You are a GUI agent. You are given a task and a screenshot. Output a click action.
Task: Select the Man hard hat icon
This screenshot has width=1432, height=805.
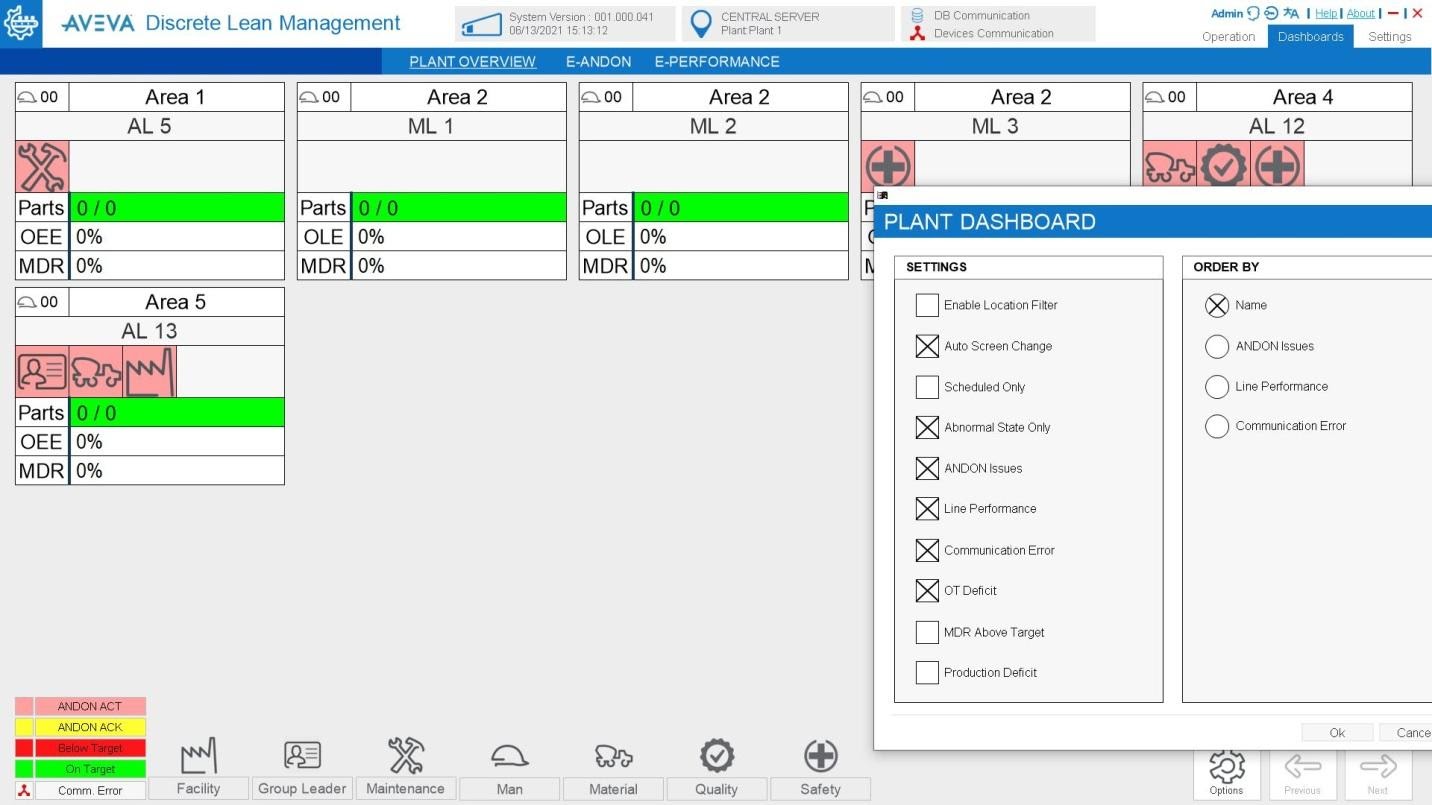pyautogui.click(x=509, y=757)
